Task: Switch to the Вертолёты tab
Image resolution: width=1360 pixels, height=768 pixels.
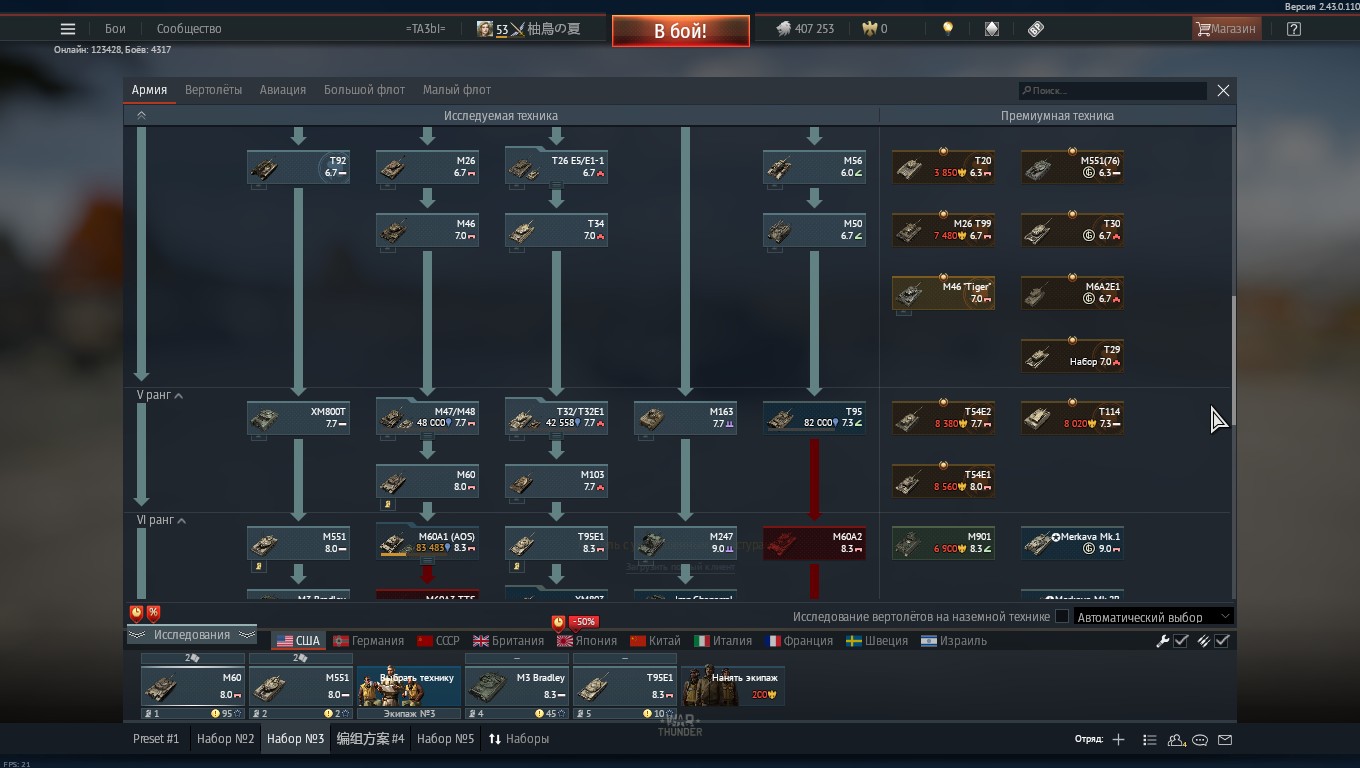Action: [213, 90]
